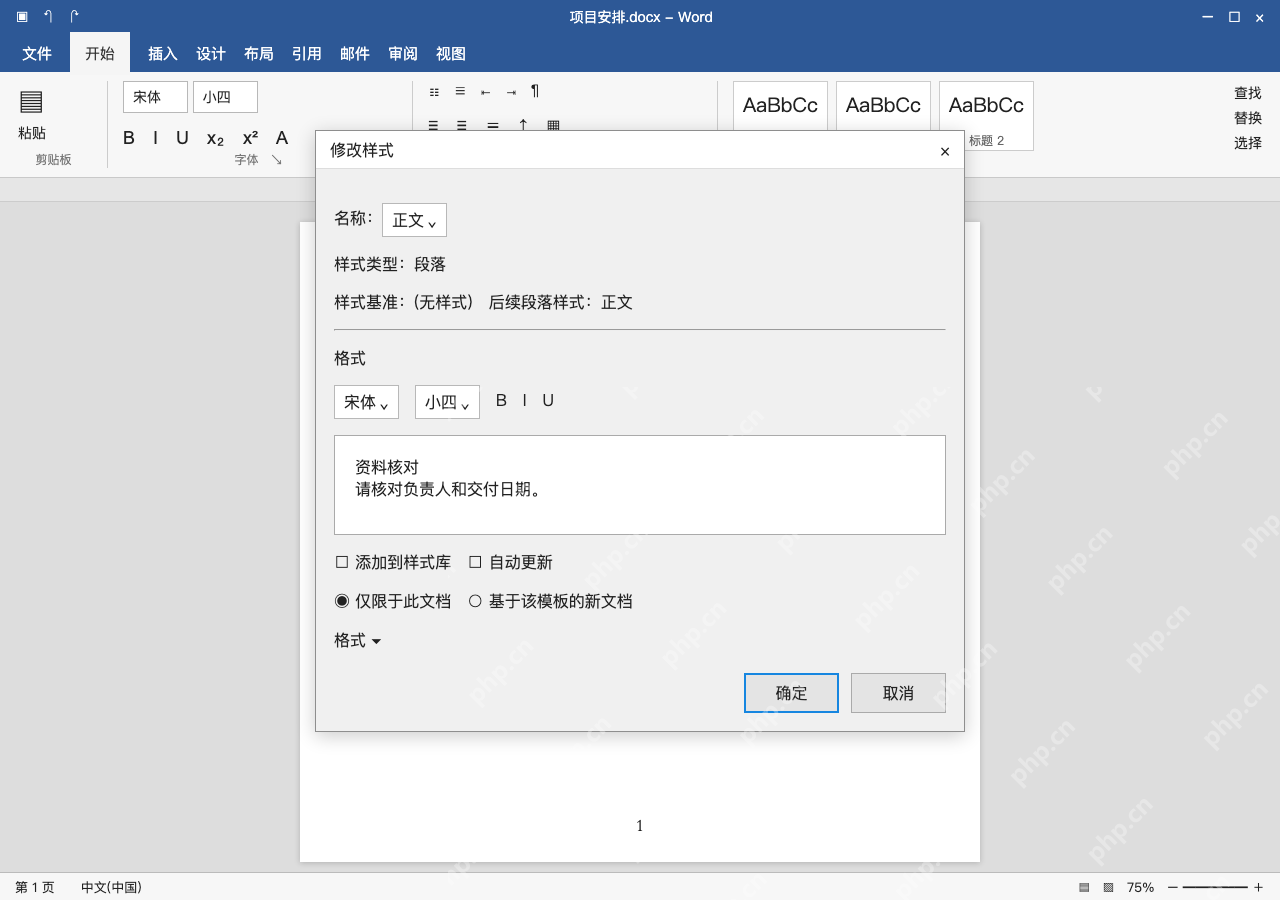Enable the 添加到样式库 checkbox
This screenshot has width=1280, height=900.
(342, 562)
